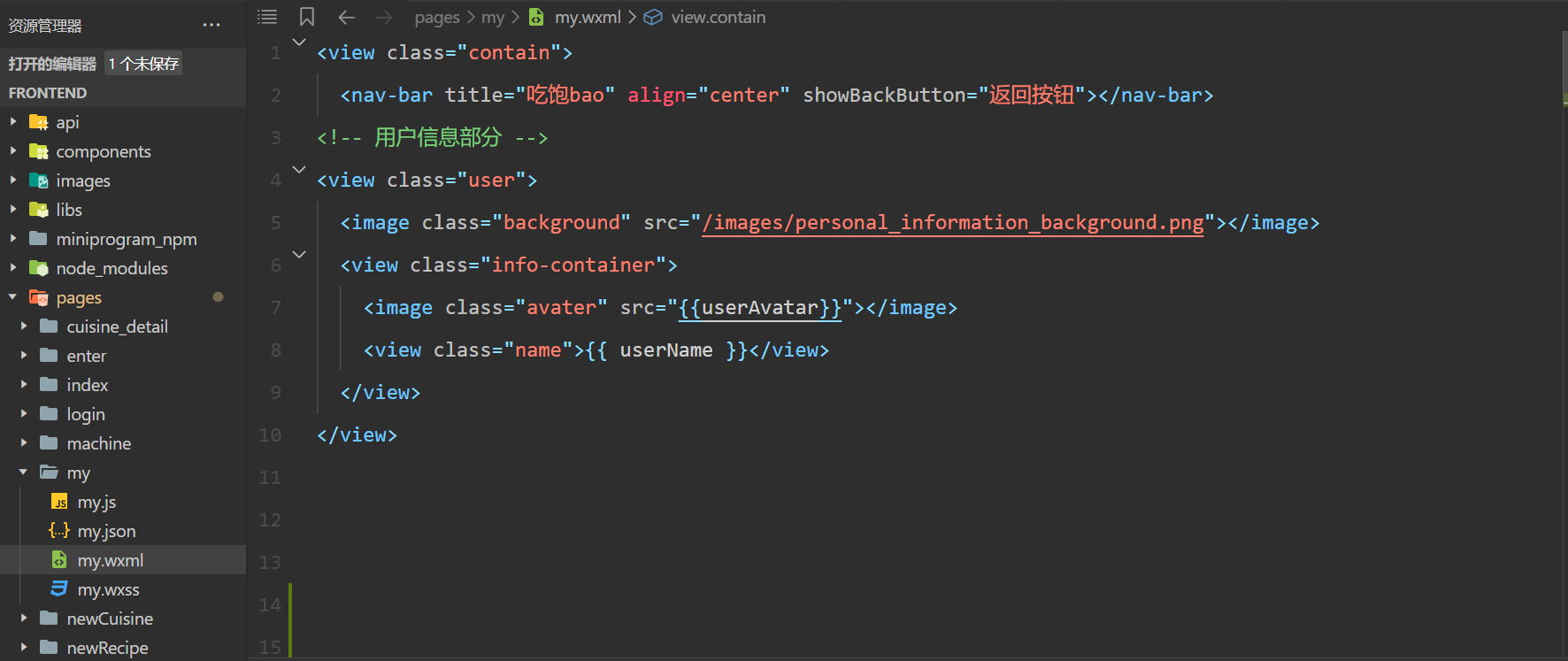This screenshot has width=1568, height=661.
Task: Expand the newCuisine folder arrow
Action: pyautogui.click(x=24, y=619)
